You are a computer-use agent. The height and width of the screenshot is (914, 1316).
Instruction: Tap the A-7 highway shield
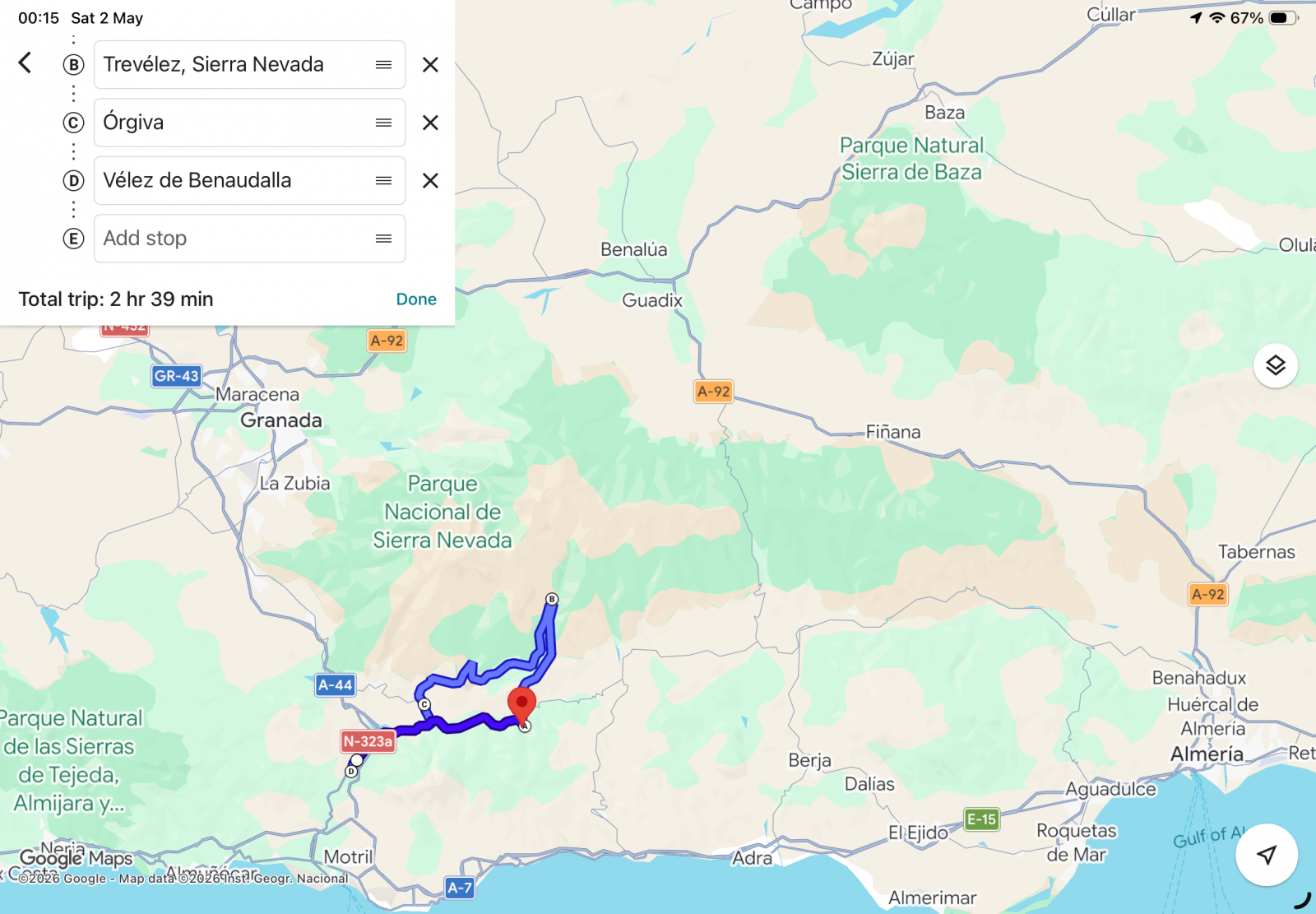[460, 888]
